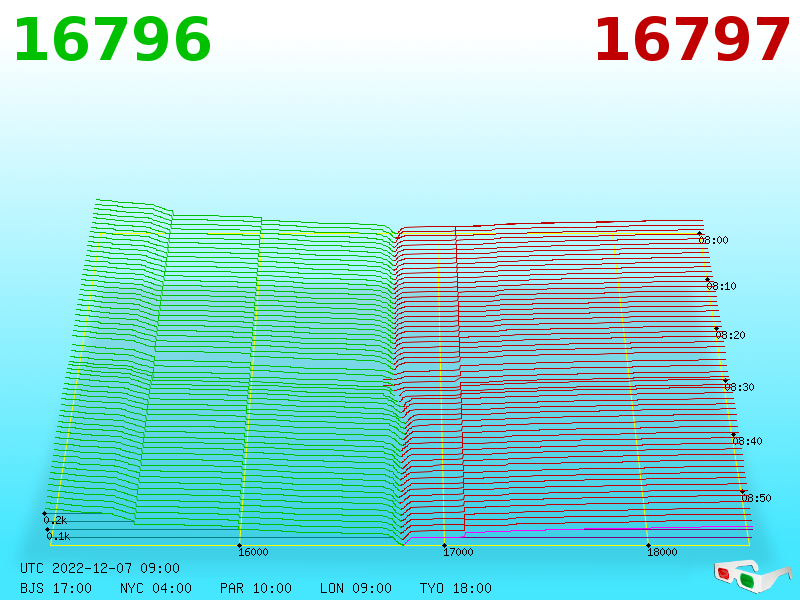The width and height of the screenshot is (800, 600).
Task: Click the UTC 2022-12-07 09:00 timestamp
Action: pyautogui.click(x=100, y=568)
